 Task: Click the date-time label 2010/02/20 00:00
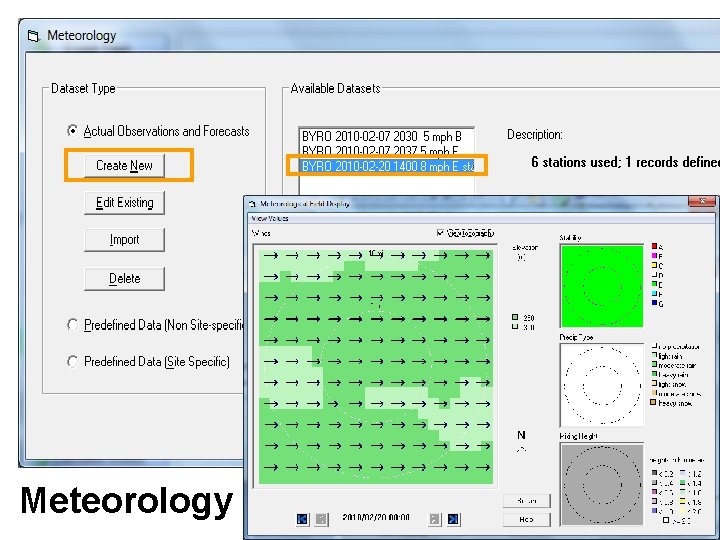pyautogui.click(x=376, y=518)
